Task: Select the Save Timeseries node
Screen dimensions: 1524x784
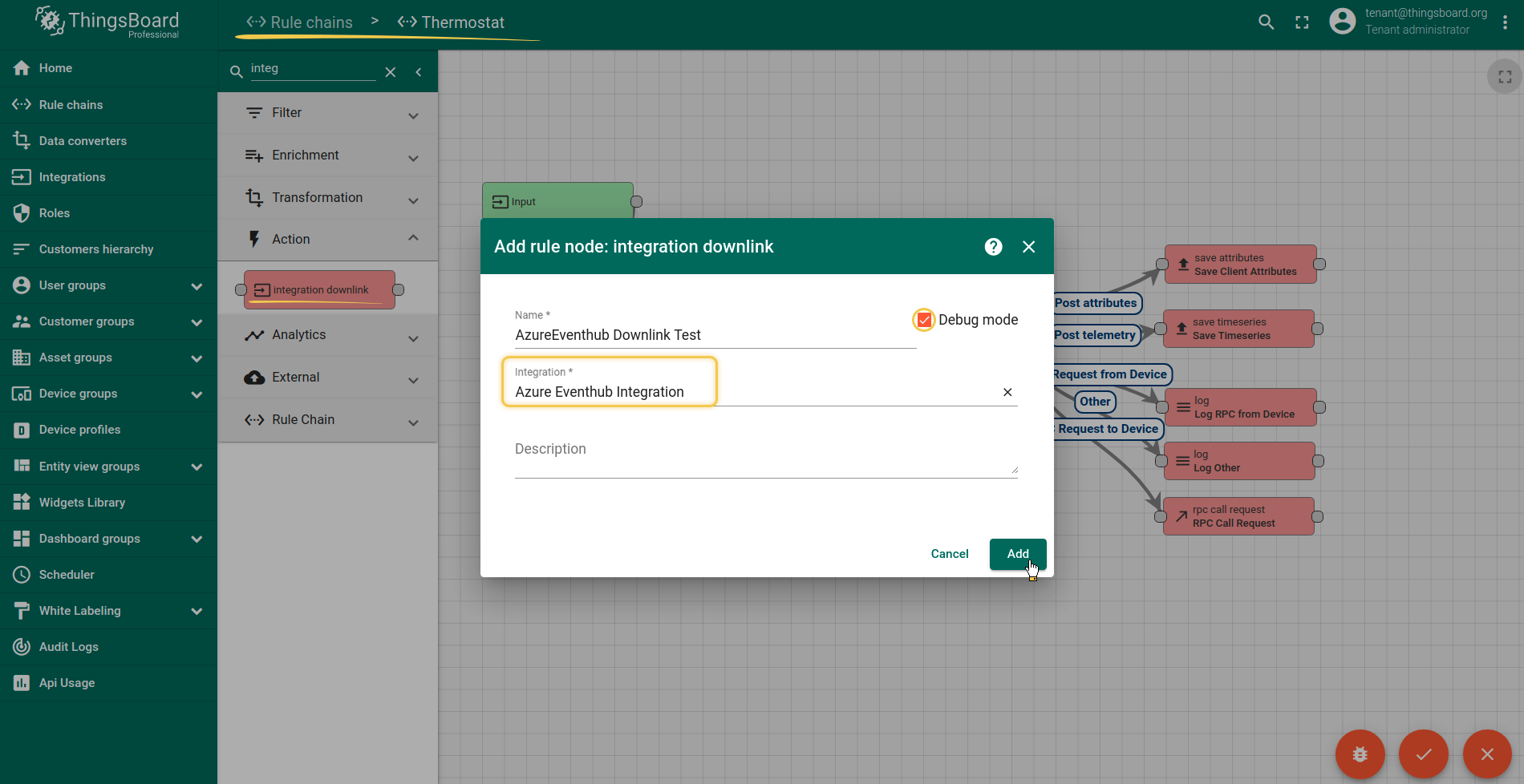Action: click(x=1238, y=329)
